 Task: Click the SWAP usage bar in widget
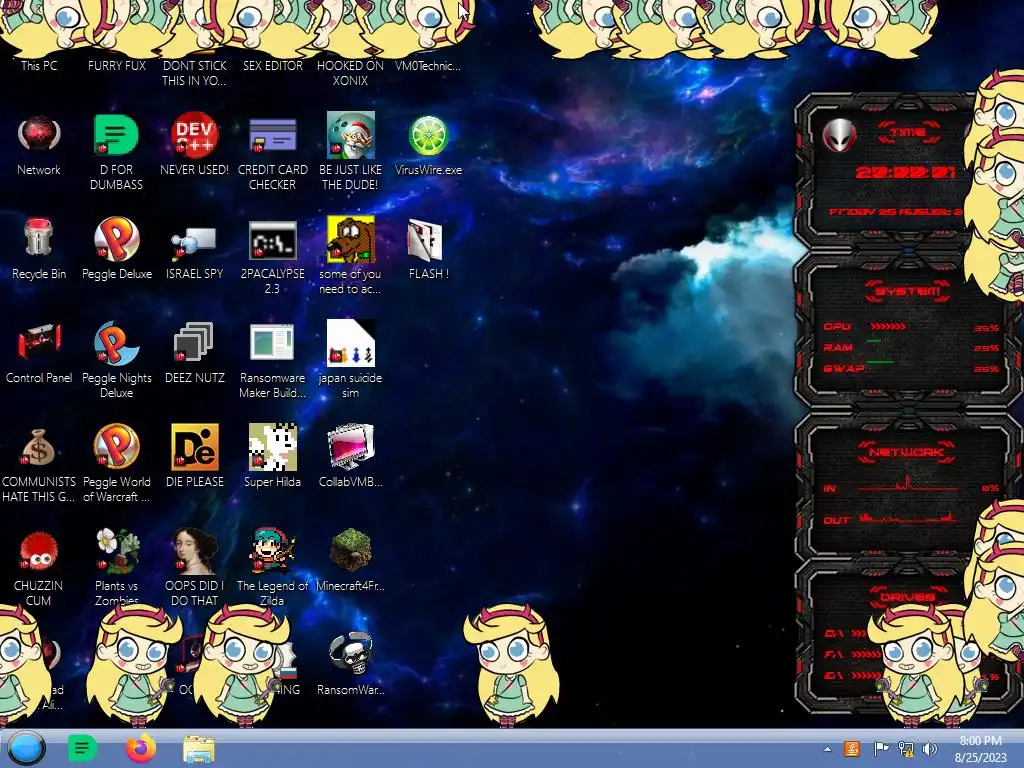tap(880, 361)
